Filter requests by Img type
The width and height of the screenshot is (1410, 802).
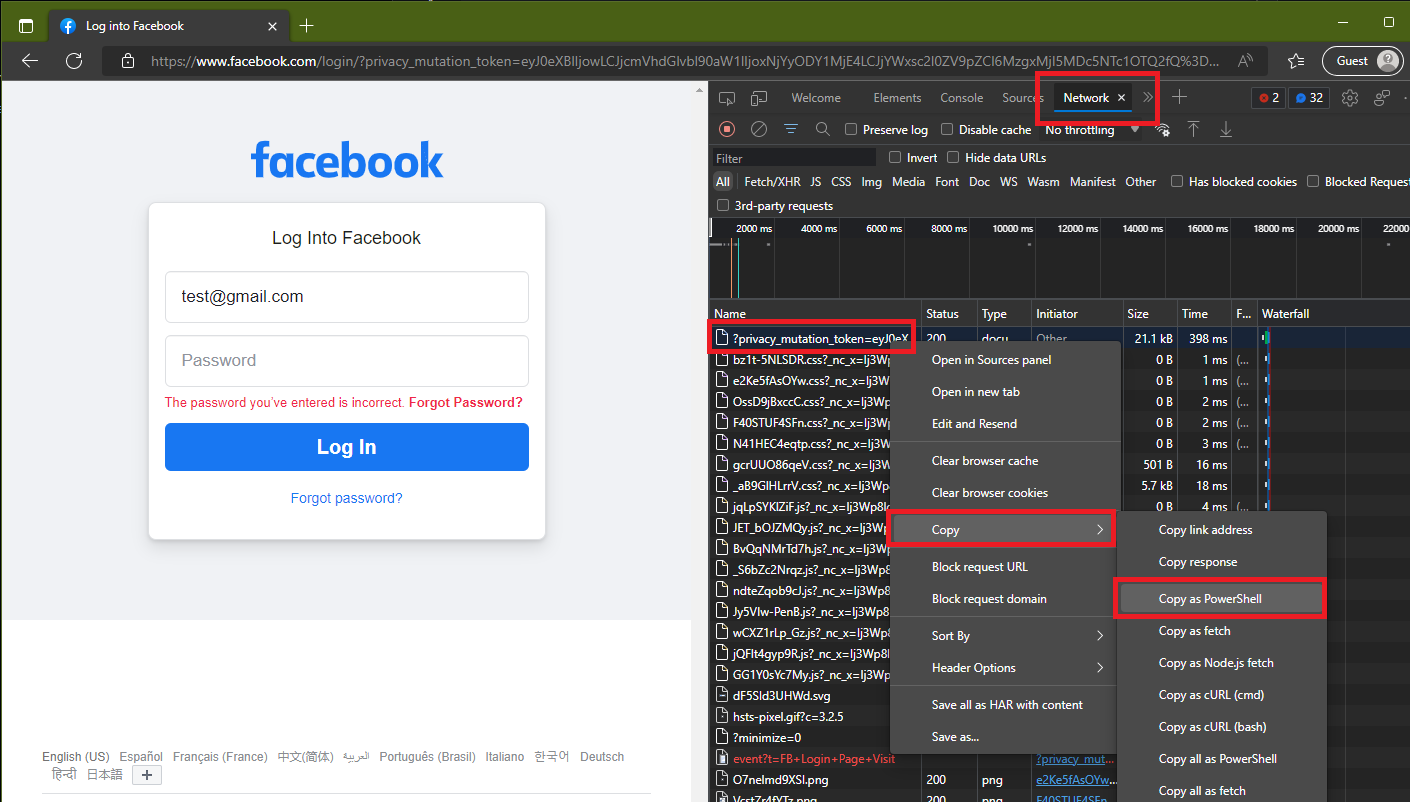pos(872,182)
